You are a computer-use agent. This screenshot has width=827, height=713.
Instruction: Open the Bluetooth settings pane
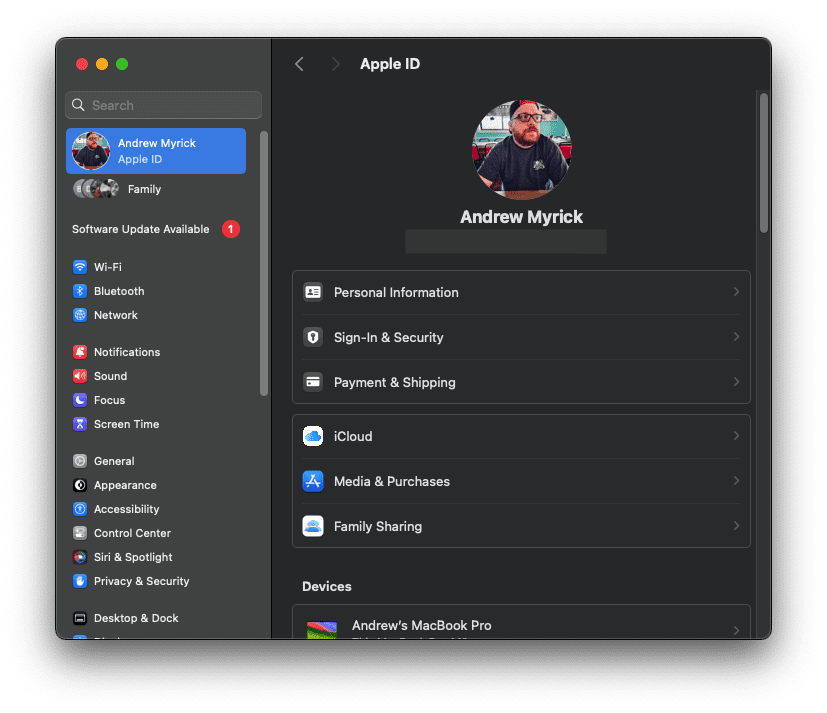click(156, 291)
